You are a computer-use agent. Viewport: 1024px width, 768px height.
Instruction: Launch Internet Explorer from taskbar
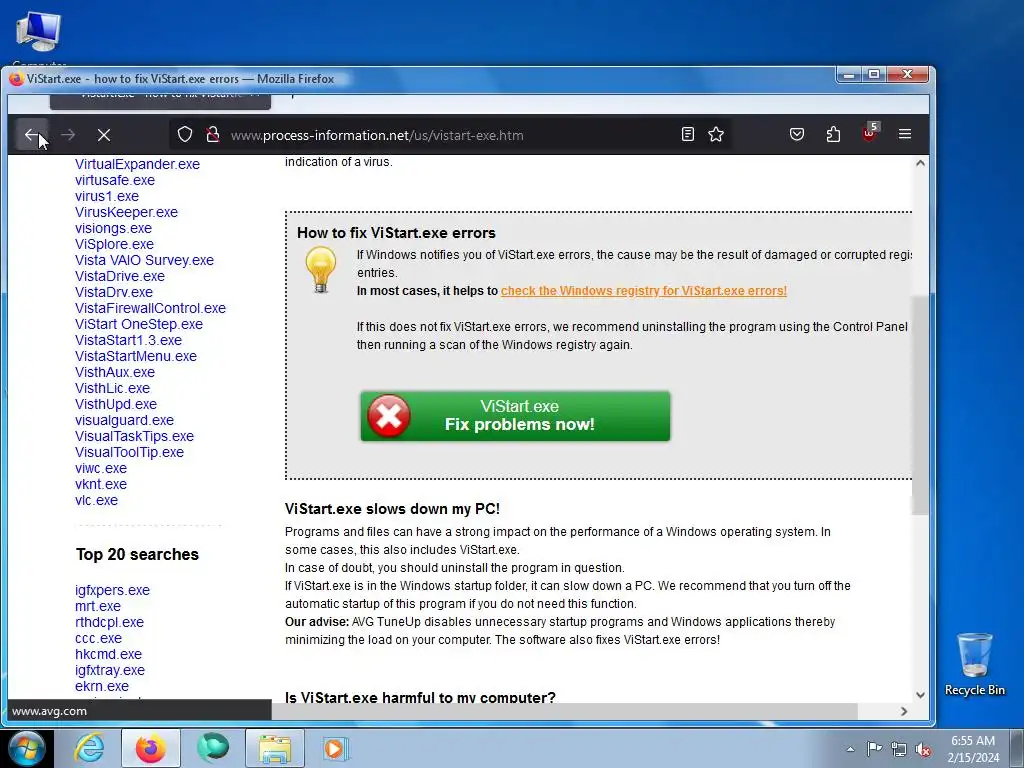(x=89, y=748)
